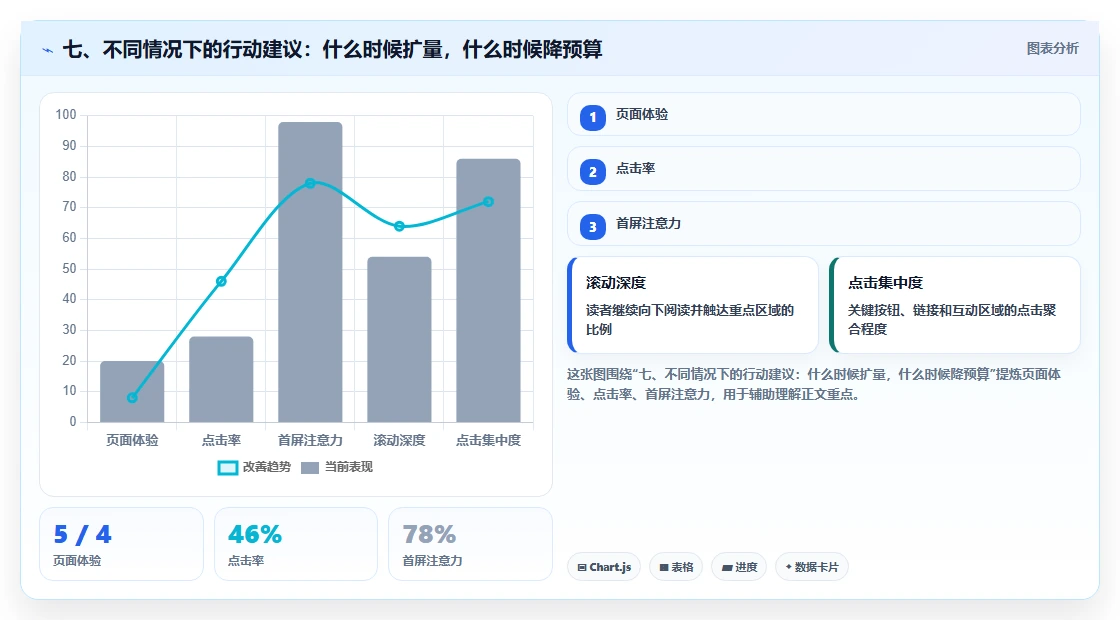Click the trend line point above 点击集中度
1120x620 pixels.
point(489,202)
